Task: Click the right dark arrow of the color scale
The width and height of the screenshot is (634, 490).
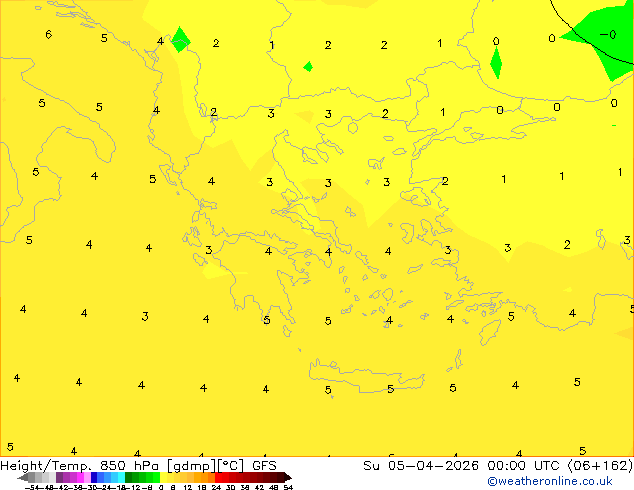Action: tap(288, 477)
